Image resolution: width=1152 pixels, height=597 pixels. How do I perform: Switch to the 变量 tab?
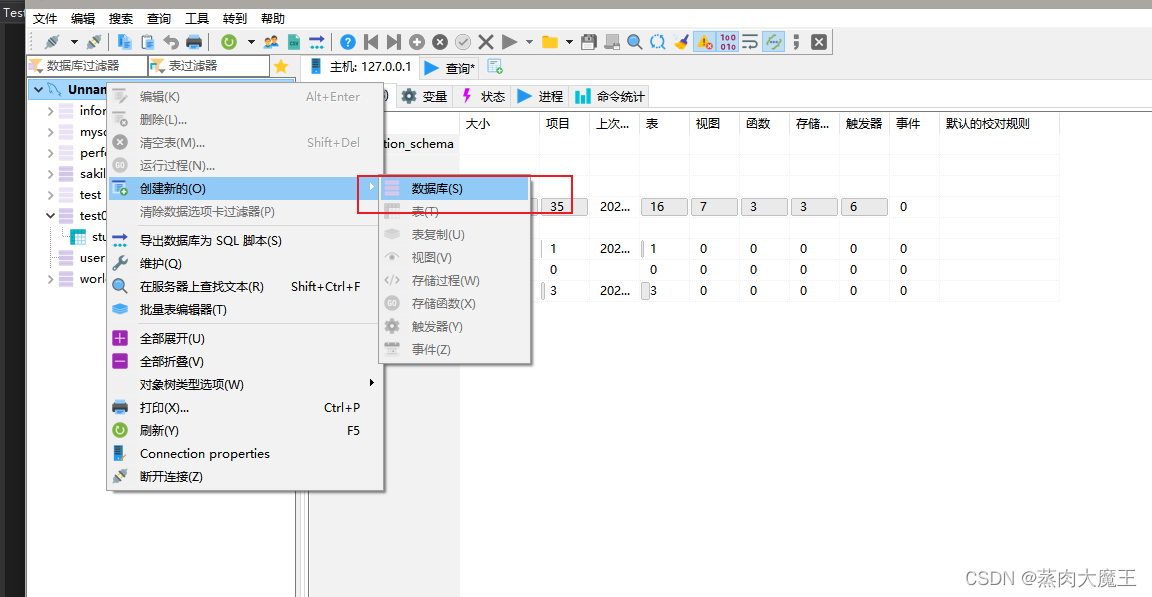[425, 96]
